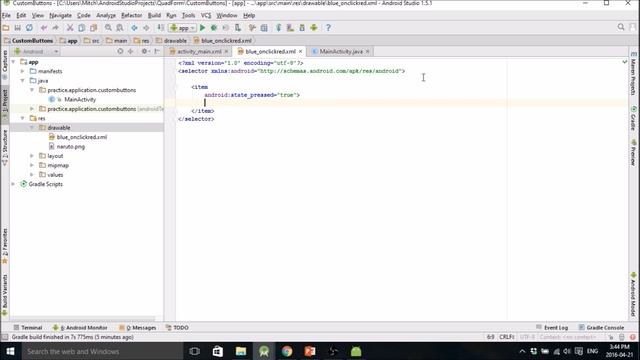Viewport: 640px width, 360px height.
Task: Open the Preview side panel tab
Action: [x=633, y=152]
